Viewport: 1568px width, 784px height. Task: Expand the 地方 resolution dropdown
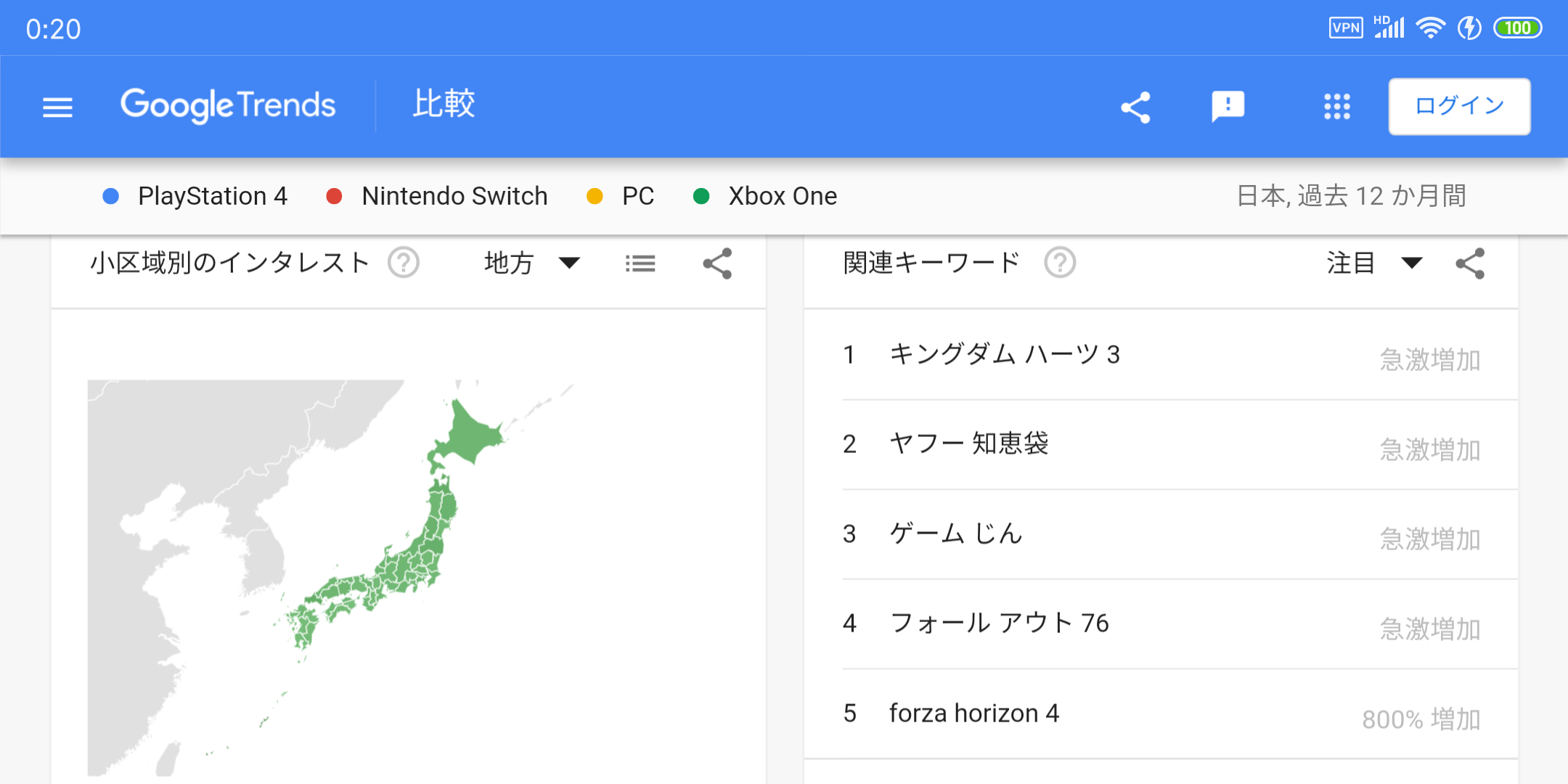(x=532, y=263)
